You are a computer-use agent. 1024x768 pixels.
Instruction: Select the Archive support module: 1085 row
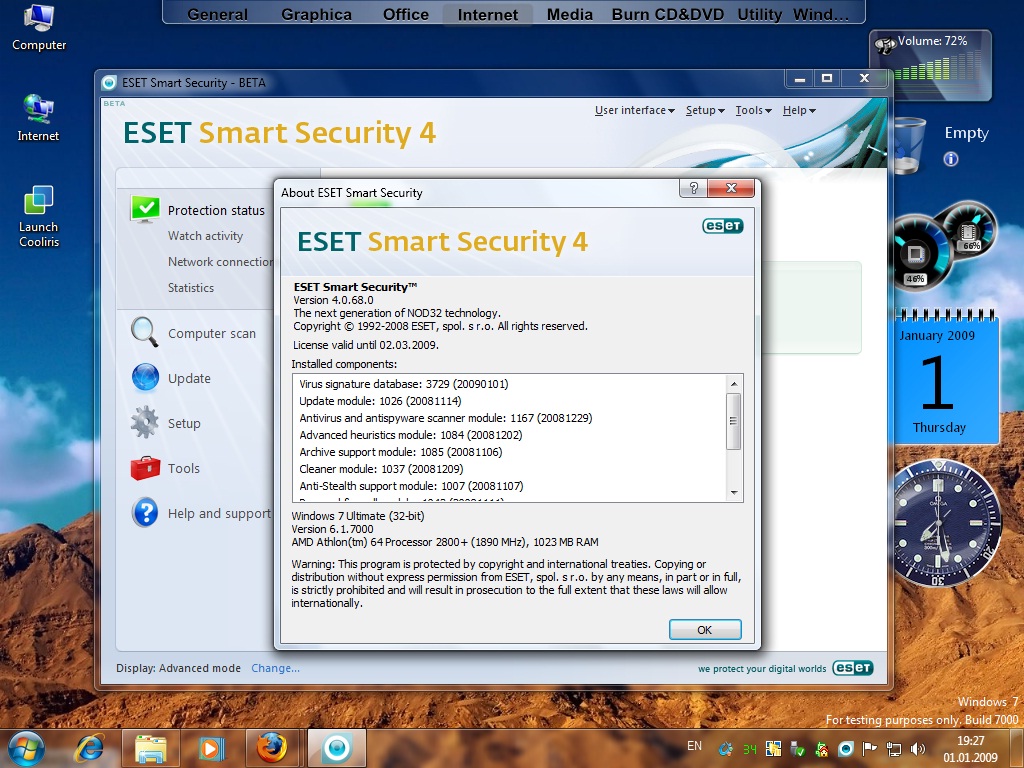tap(401, 452)
